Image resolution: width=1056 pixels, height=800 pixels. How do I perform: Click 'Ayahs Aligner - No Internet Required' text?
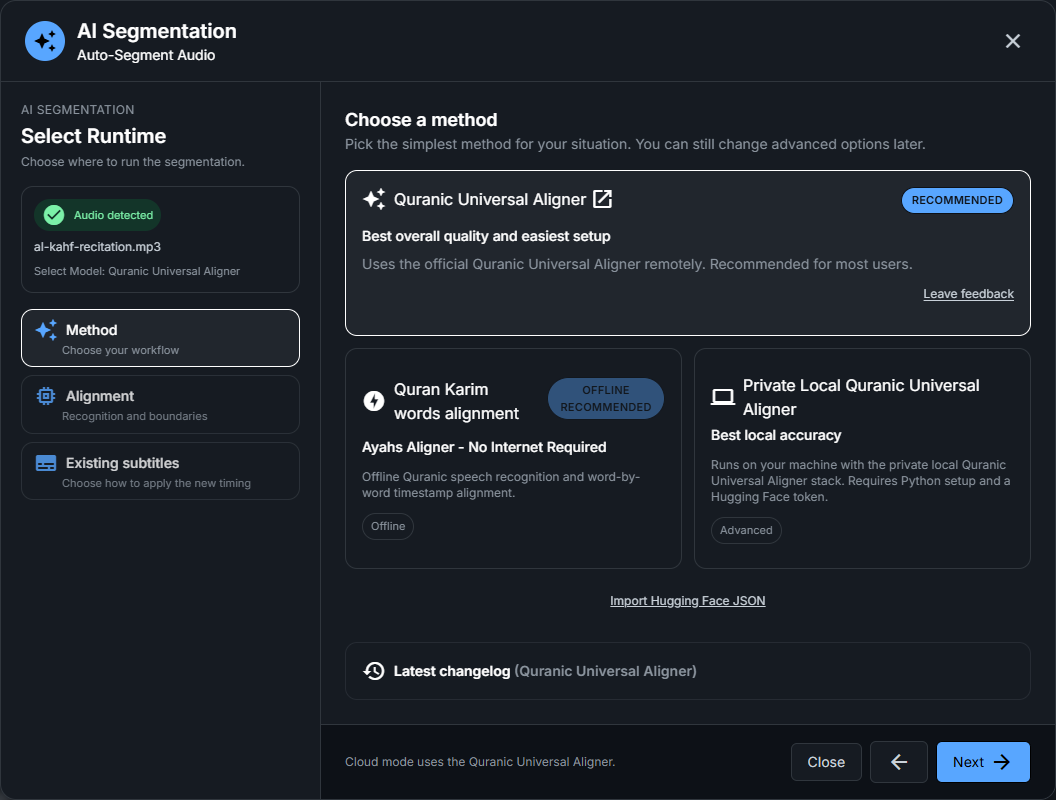(484, 447)
